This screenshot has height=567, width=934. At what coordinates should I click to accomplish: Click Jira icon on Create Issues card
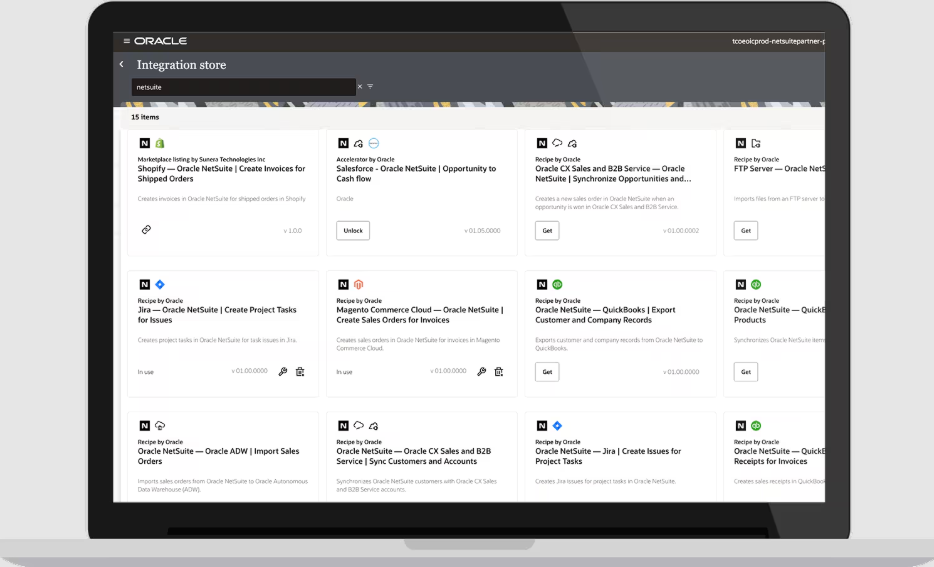(x=557, y=426)
